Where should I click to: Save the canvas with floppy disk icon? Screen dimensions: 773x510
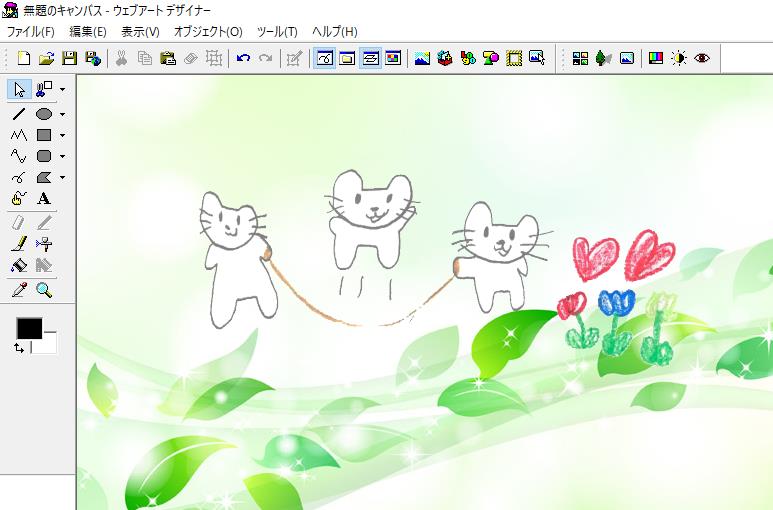pyautogui.click(x=70, y=58)
